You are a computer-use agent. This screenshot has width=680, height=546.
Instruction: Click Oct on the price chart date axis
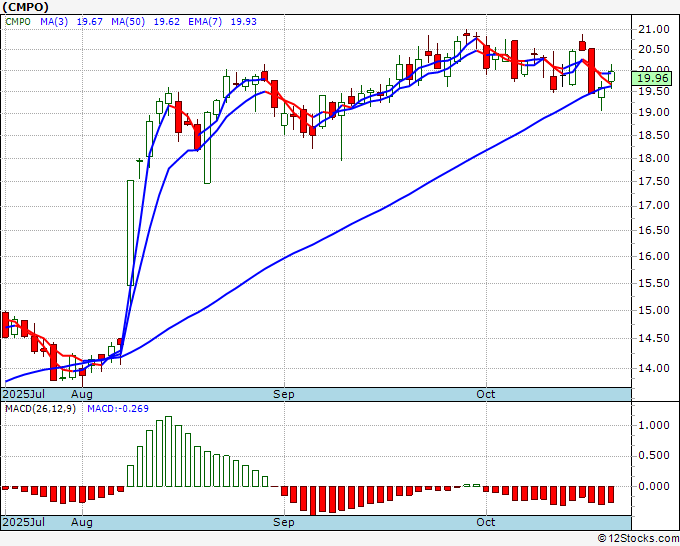[x=485, y=394]
